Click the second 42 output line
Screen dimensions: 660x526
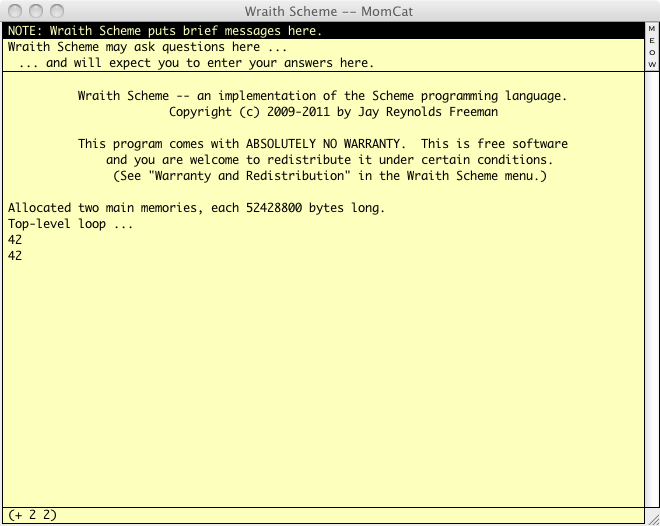15,256
